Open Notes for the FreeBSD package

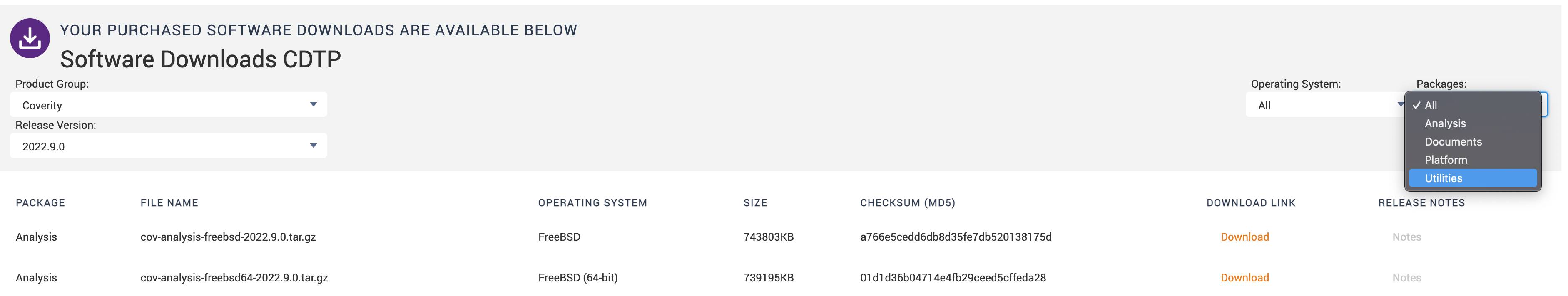1406,237
